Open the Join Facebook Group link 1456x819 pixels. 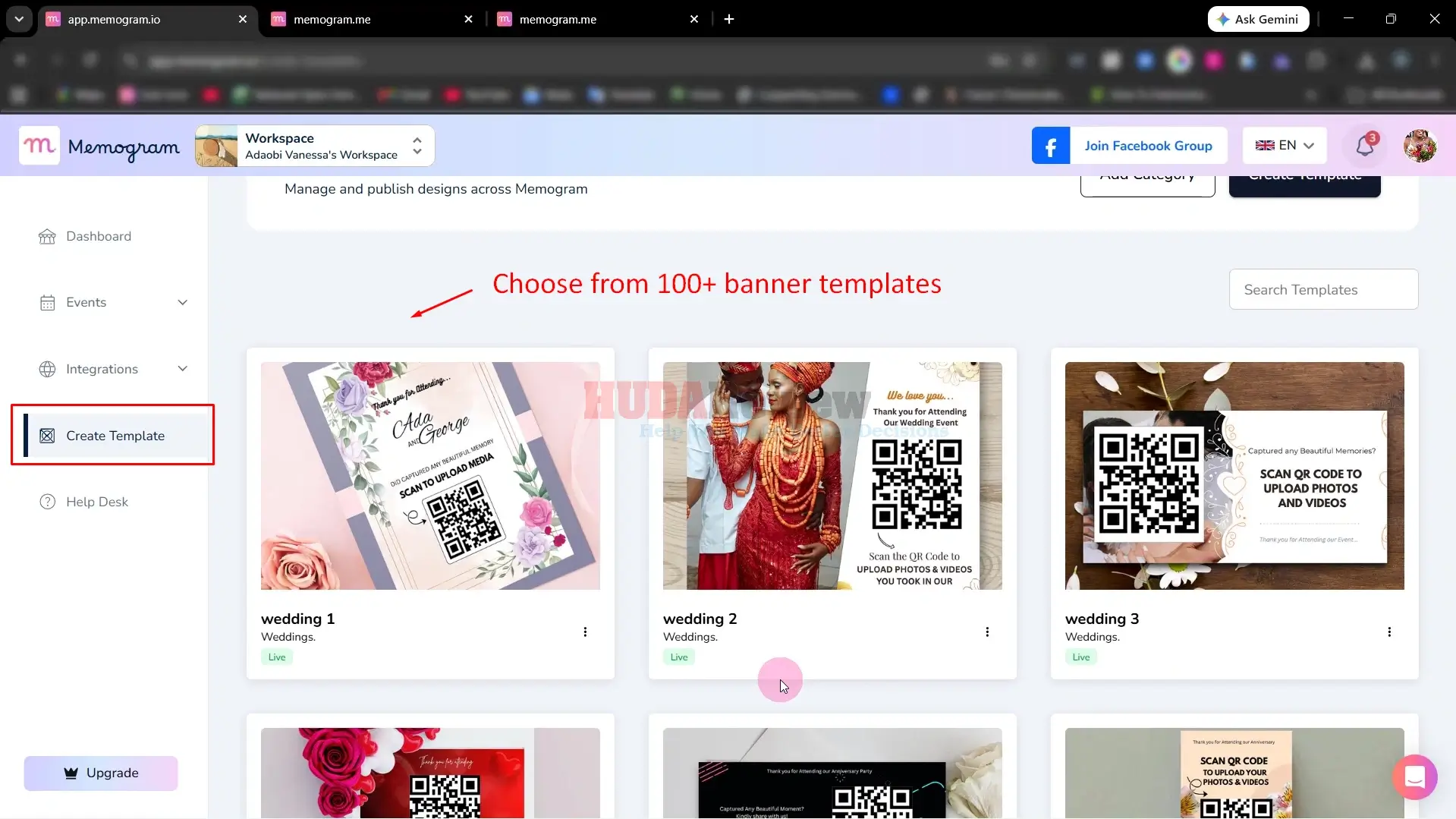point(1148,146)
